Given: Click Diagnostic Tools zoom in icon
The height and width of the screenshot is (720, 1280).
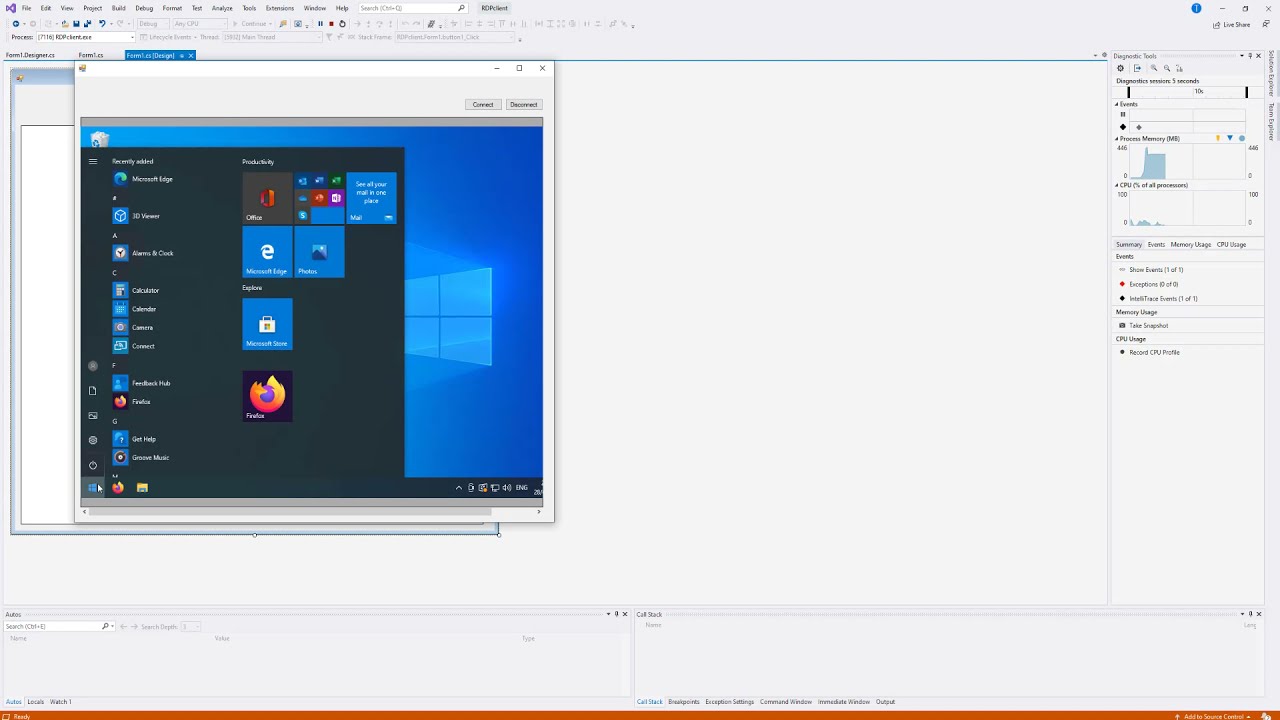Looking at the screenshot, I should point(1154,68).
